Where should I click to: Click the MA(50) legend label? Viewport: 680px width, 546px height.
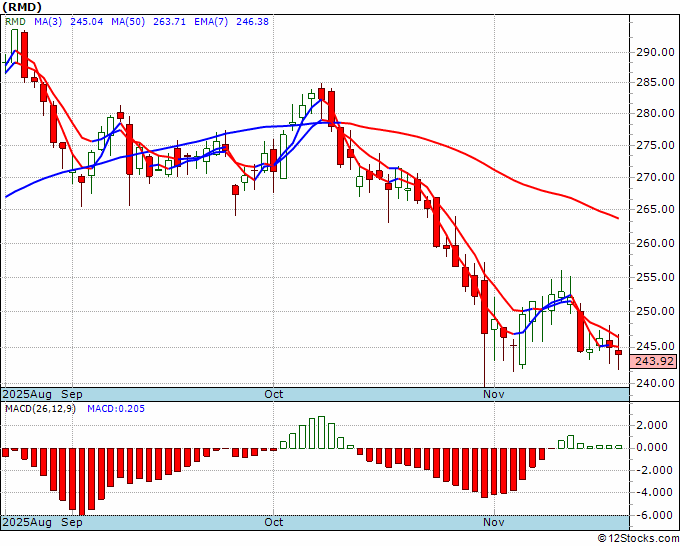[128, 22]
